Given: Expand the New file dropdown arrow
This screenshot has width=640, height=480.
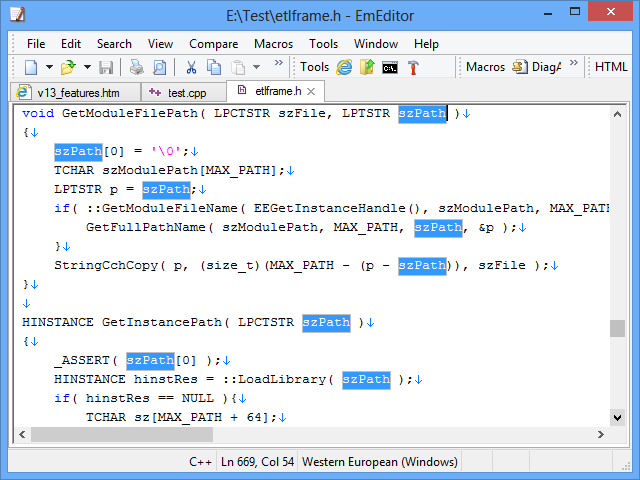Looking at the screenshot, I should (48, 67).
